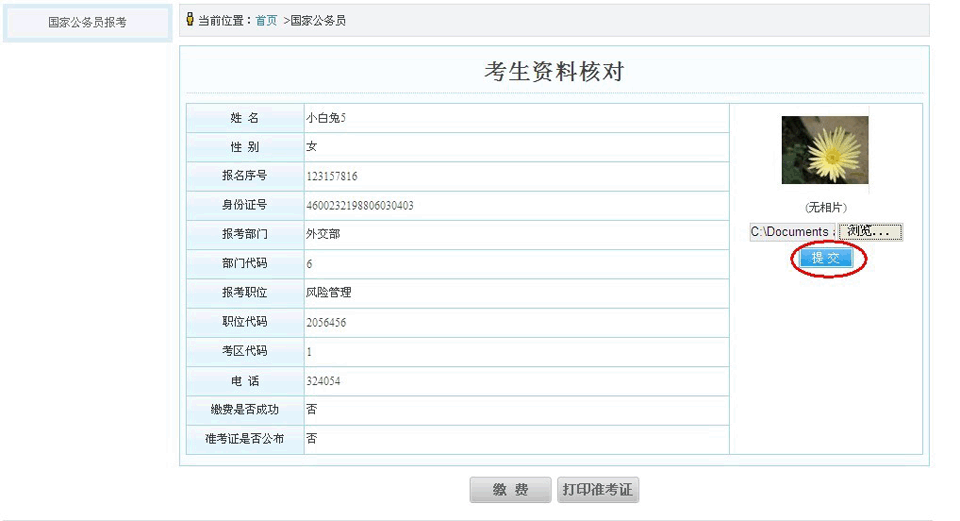This screenshot has width=960, height=521.
Task: Click the 报考职位 label cell
Action: [245, 293]
